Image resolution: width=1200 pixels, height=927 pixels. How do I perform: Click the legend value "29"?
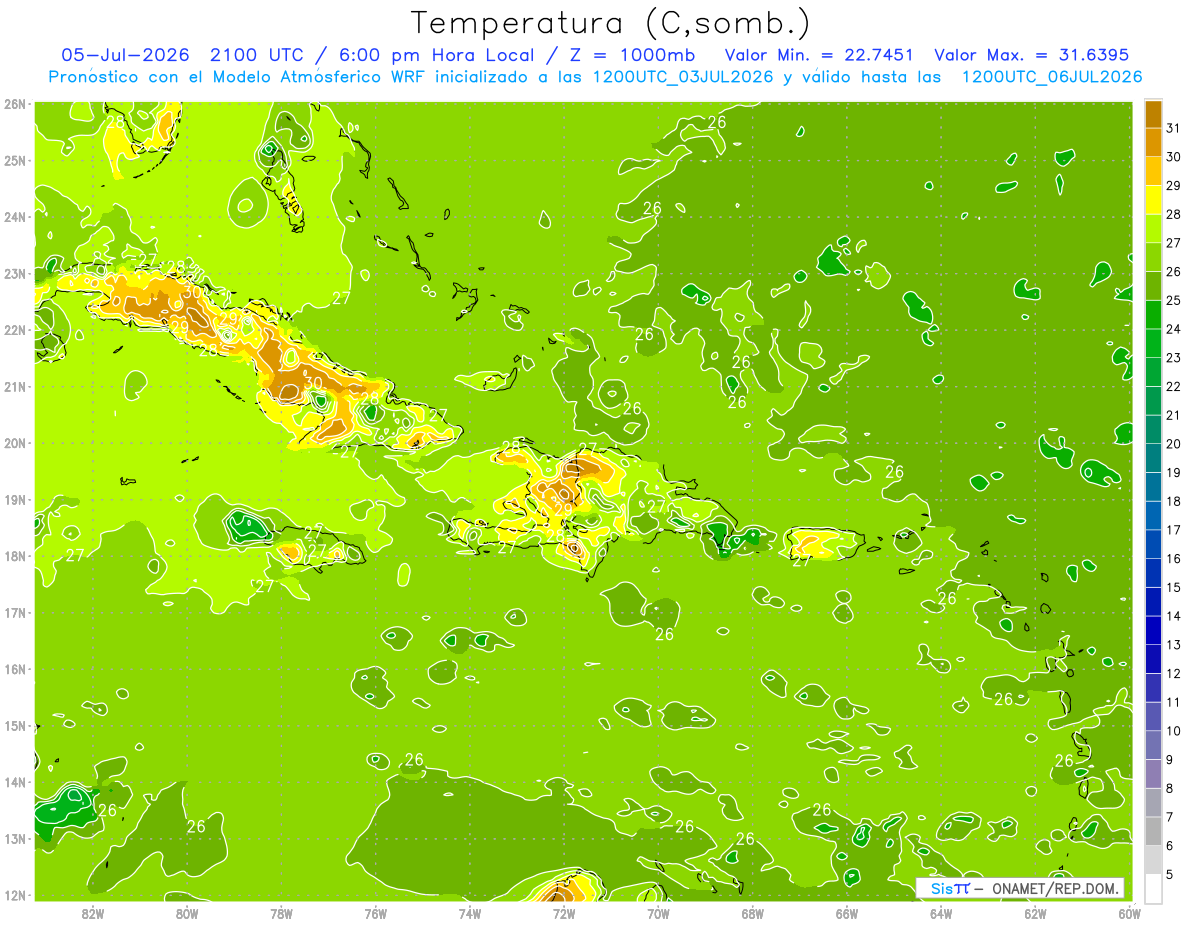[x=1173, y=185]
